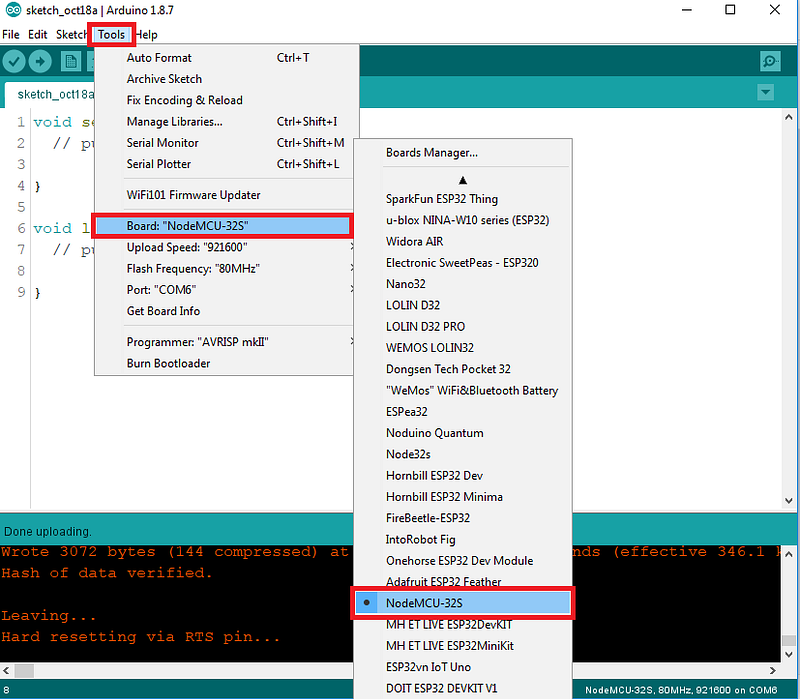Select Dongsen Tech Pocket 32 board
This screenshot has width=800, height=699.
coord(463,369)
